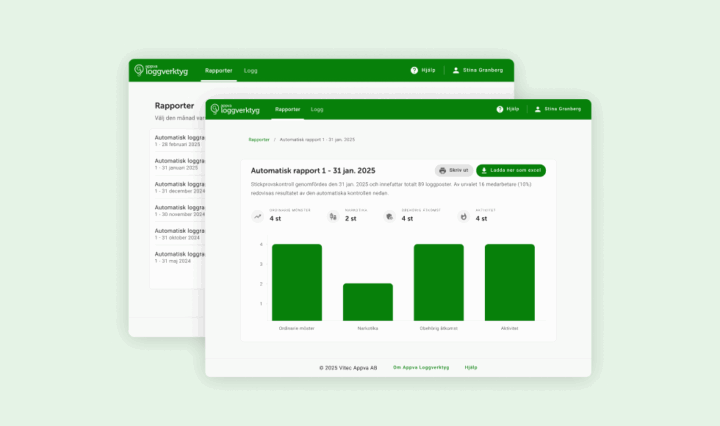720x426 pixels.
Task: Click the Ordinarie mönster trend icon
Action: coord(257,216)
